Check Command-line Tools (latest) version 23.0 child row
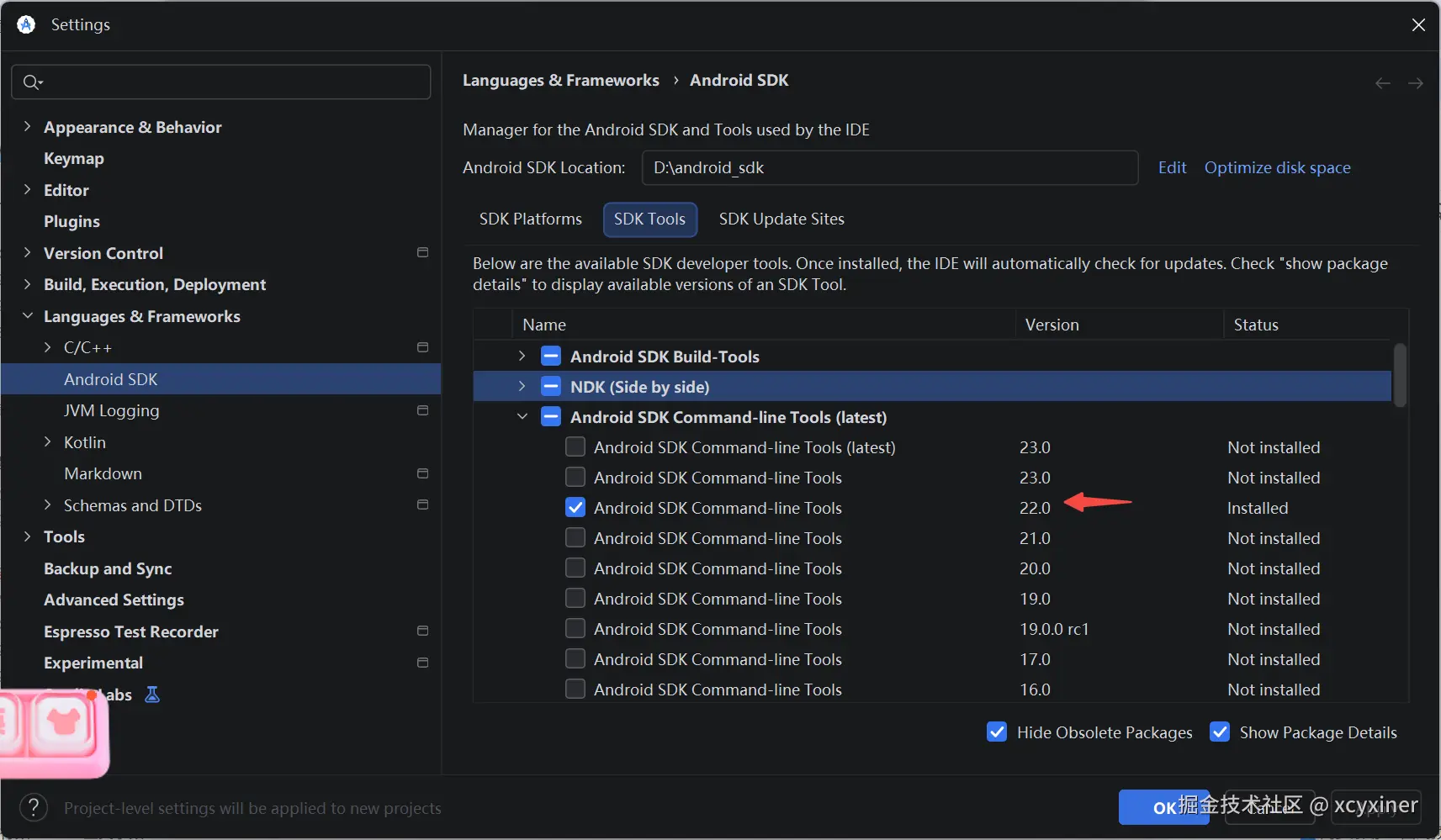This screenshot has width=1441, height=840. click(575, 447)
